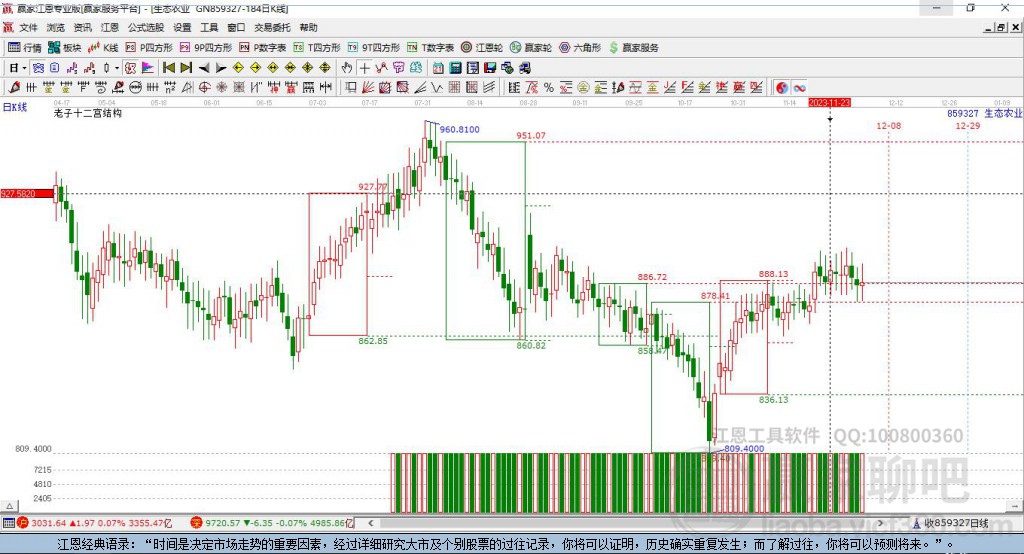Select the V-shaped wave line tool
The height and width of the screenshot is (554, 1024).
pyautogui.click(x=437, y=88)
